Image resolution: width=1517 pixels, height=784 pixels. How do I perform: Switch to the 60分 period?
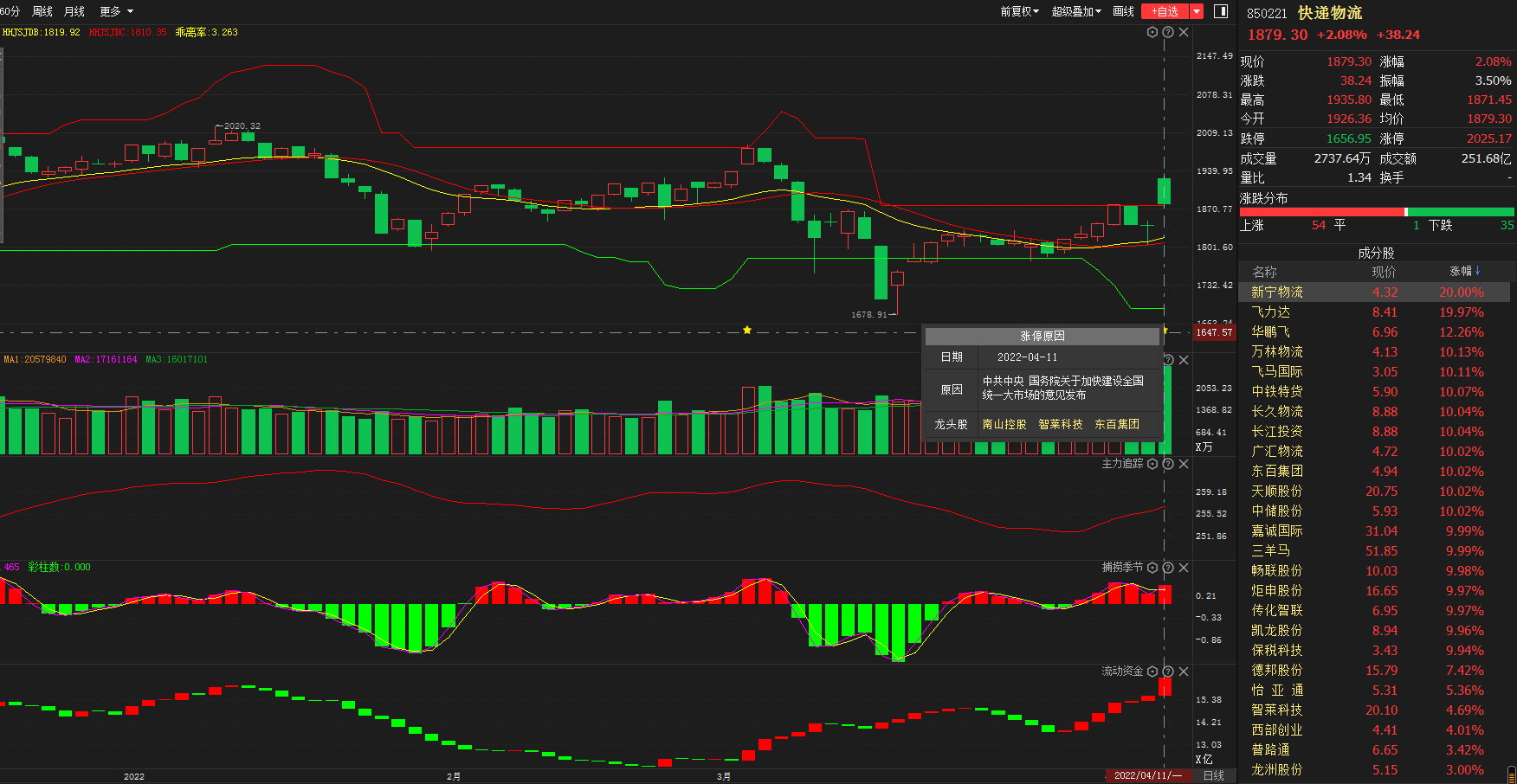point(10,11)
